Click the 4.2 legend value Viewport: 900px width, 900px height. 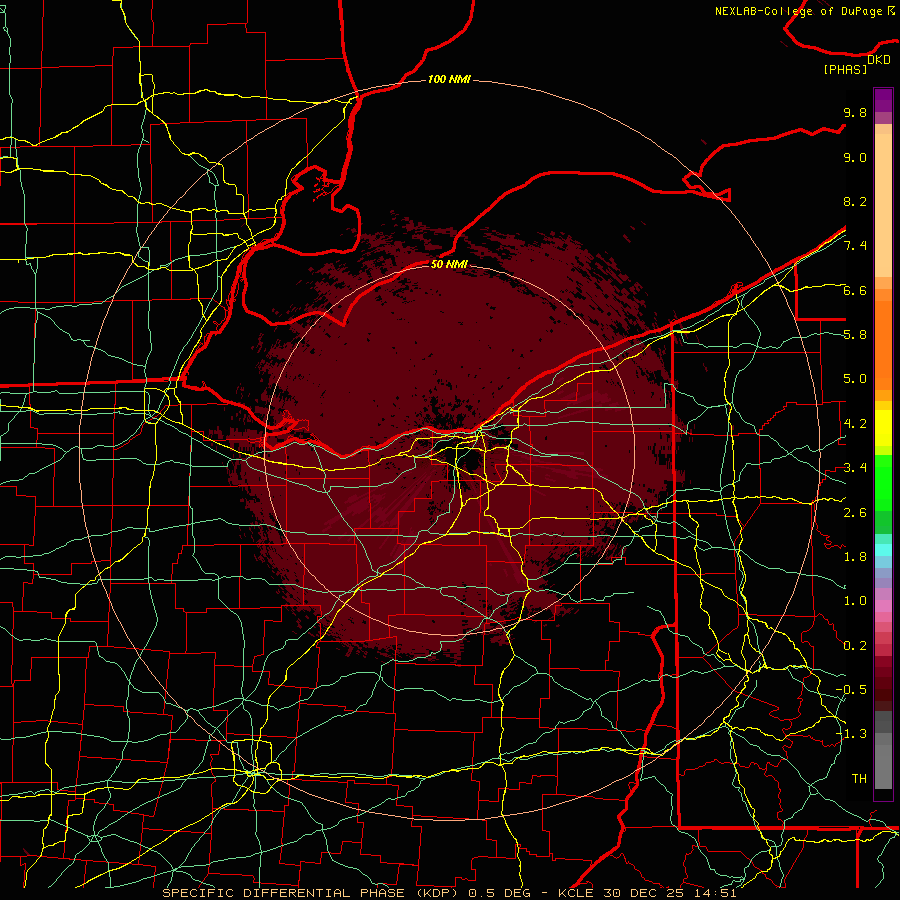(x=855, y=424)
